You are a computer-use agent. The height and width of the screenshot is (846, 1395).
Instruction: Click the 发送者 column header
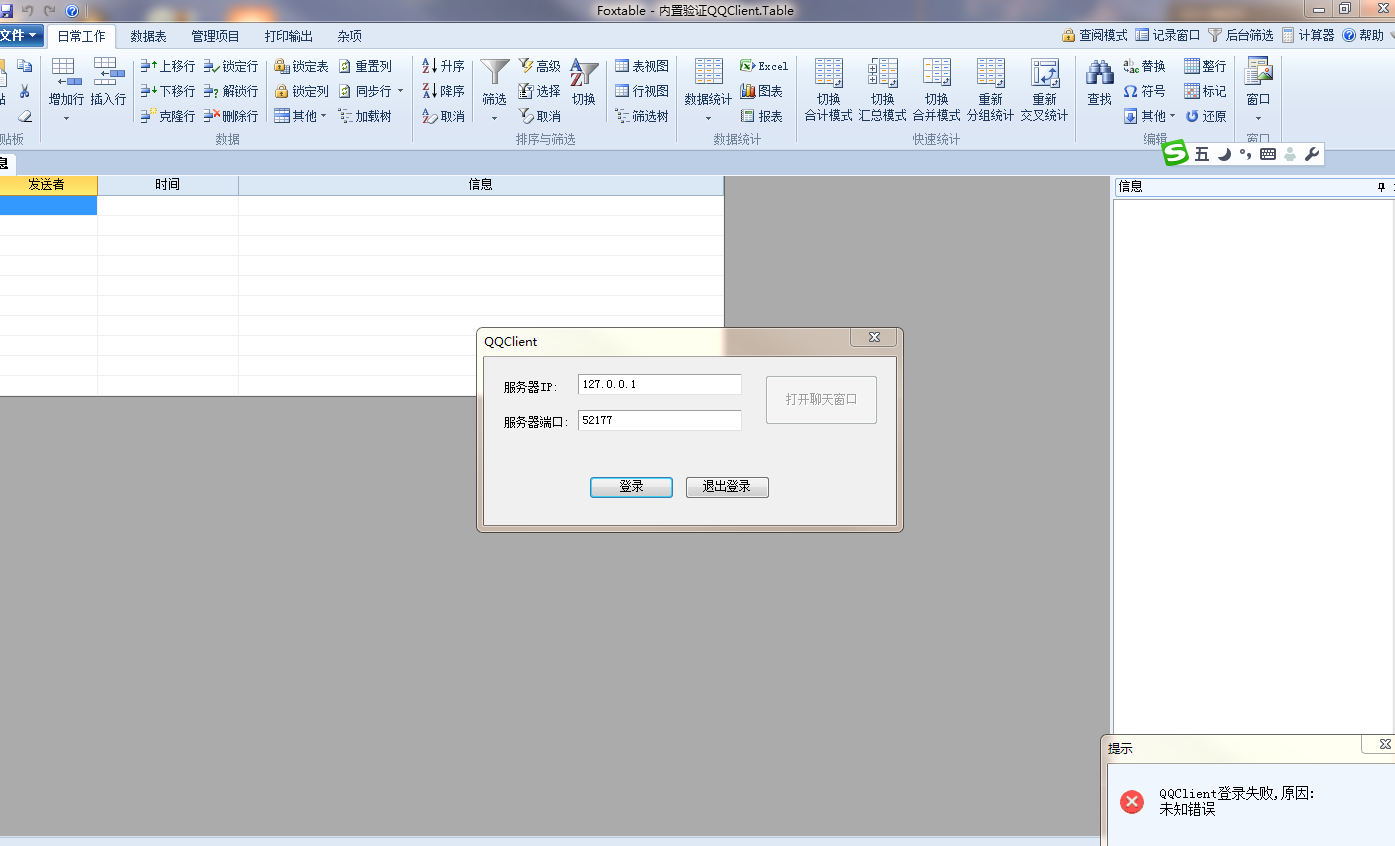pos(47,185)
